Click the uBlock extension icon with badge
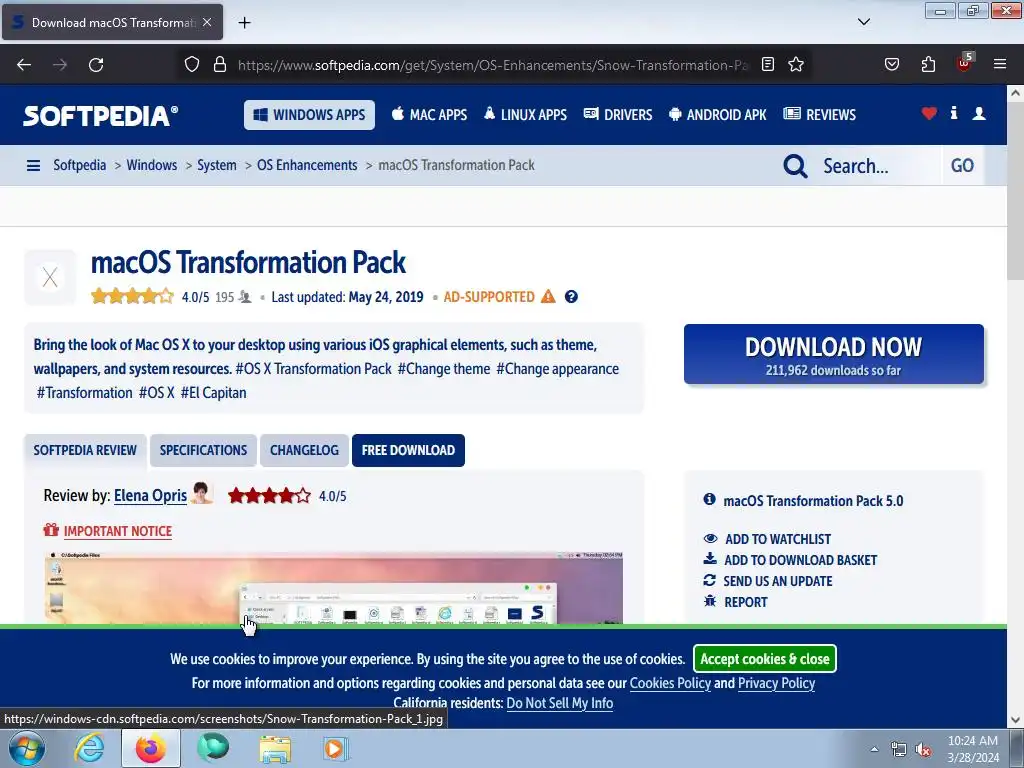 (965, 63)
